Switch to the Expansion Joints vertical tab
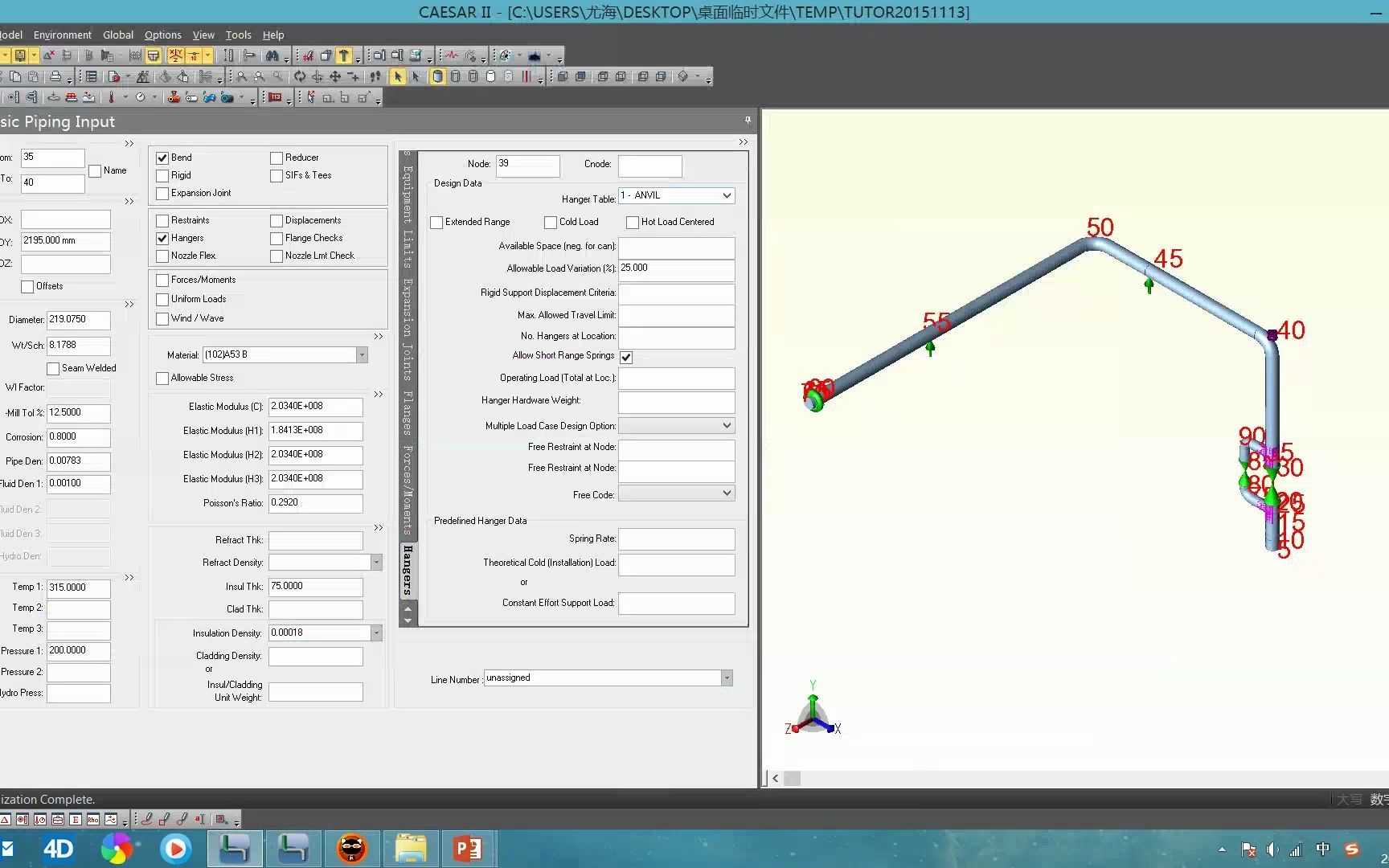The height and width of the screenshot is (868, 1389). pyautogui.click(x=408, y=330)
